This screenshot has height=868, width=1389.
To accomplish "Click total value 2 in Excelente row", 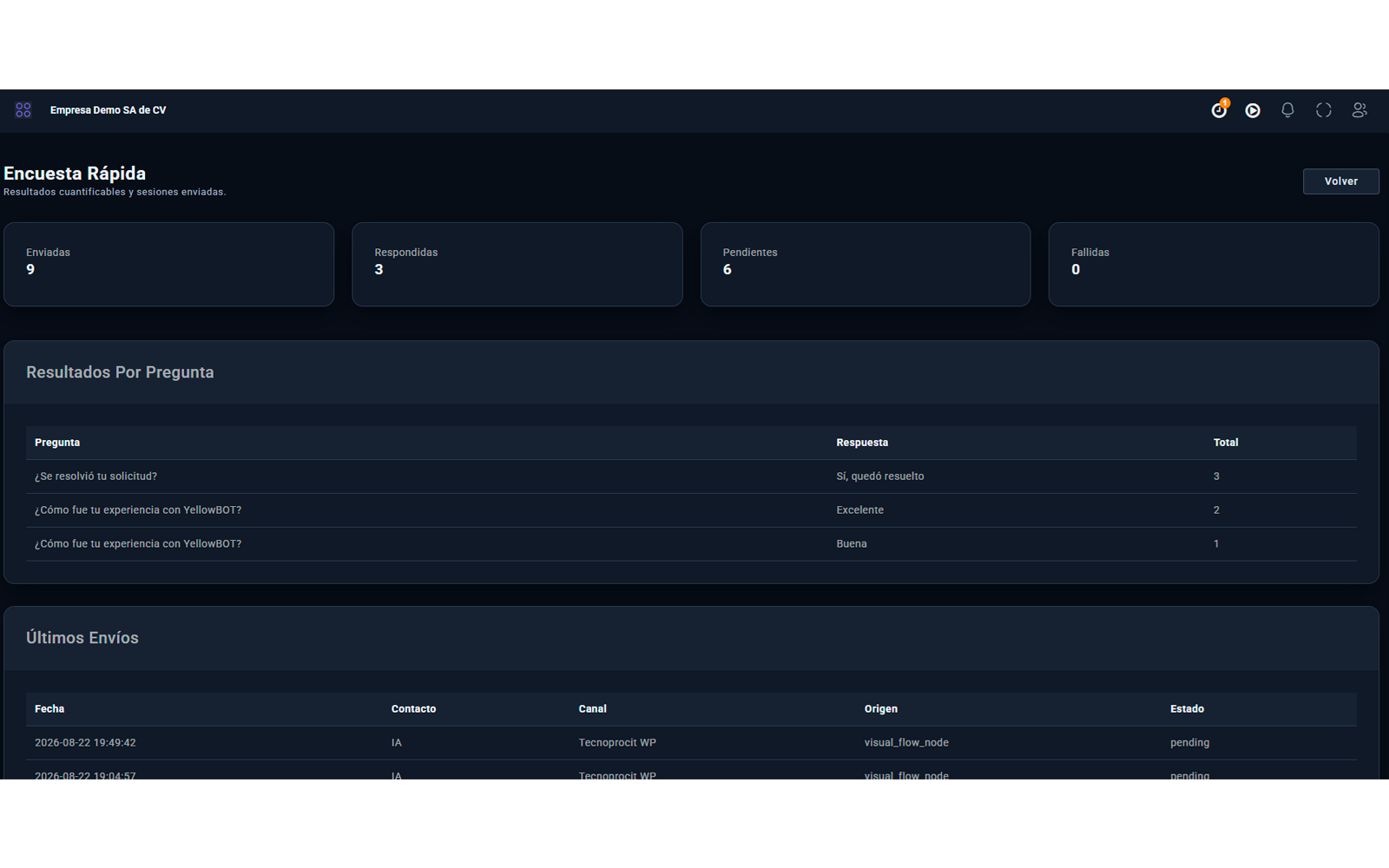I will pyautogui.click(x=1216, y=510).
